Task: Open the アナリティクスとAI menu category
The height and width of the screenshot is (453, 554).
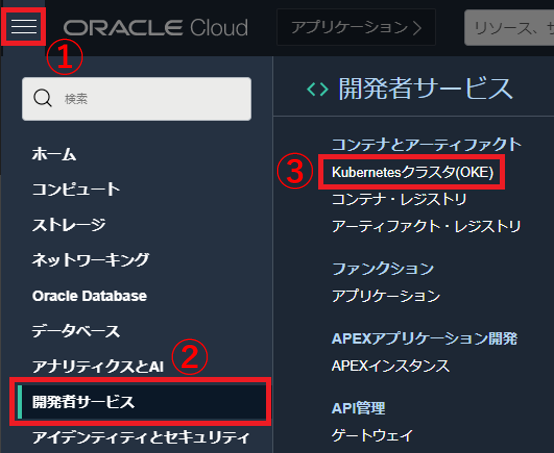Action: pos(98,366)
